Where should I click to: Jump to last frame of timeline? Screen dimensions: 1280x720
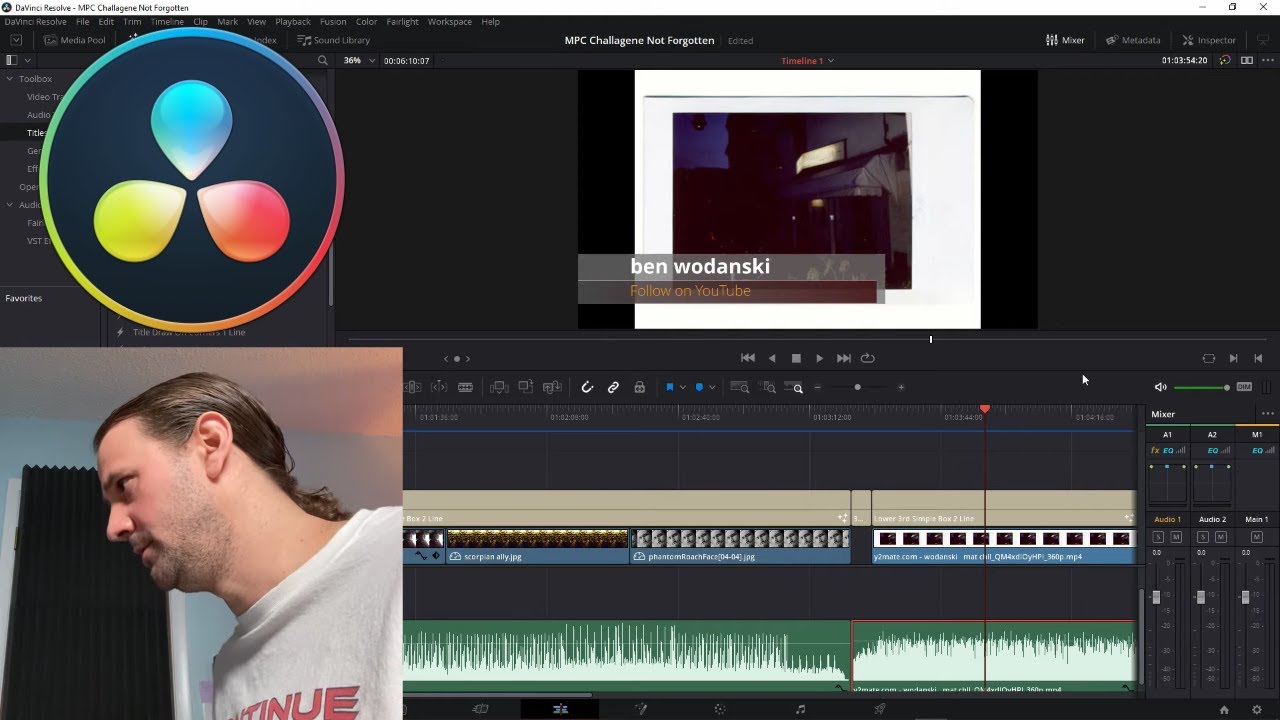(x=843, y=358)
